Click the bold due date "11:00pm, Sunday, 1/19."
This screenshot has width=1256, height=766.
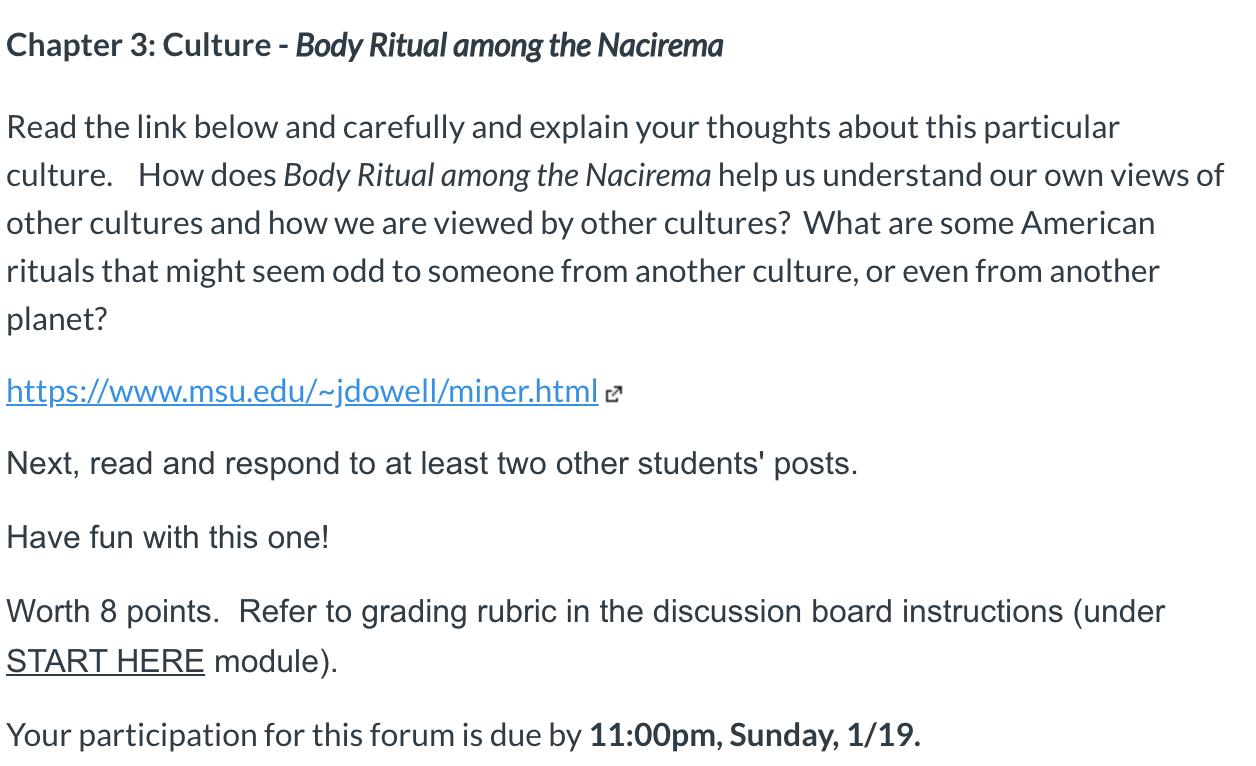coord(755,735)
